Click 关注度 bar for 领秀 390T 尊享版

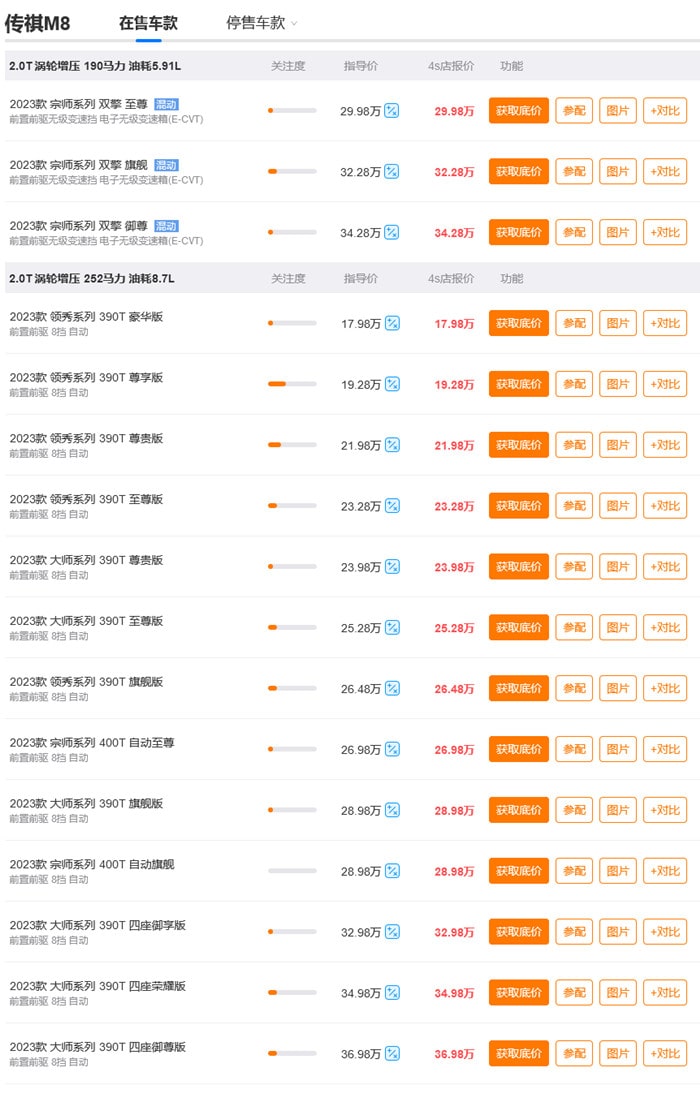click(292, 384)
